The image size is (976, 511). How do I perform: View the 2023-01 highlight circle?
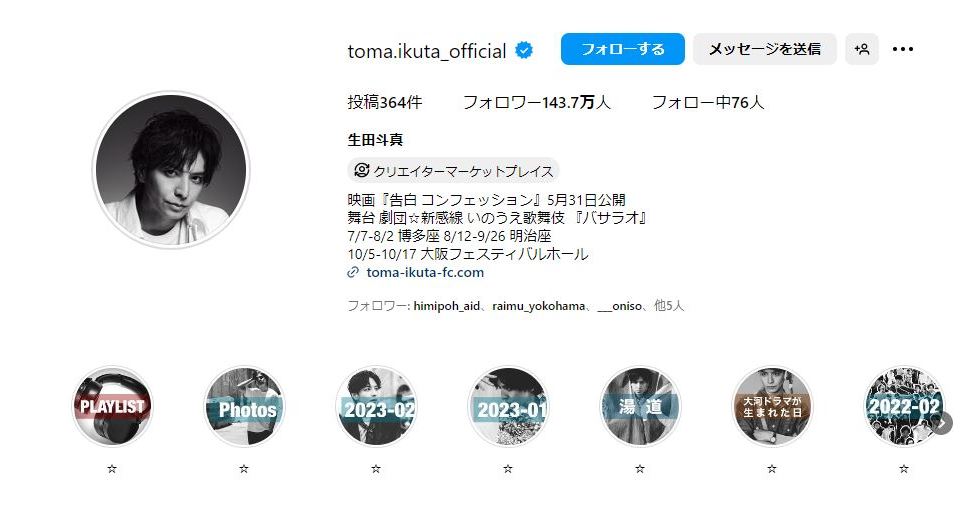508,406
